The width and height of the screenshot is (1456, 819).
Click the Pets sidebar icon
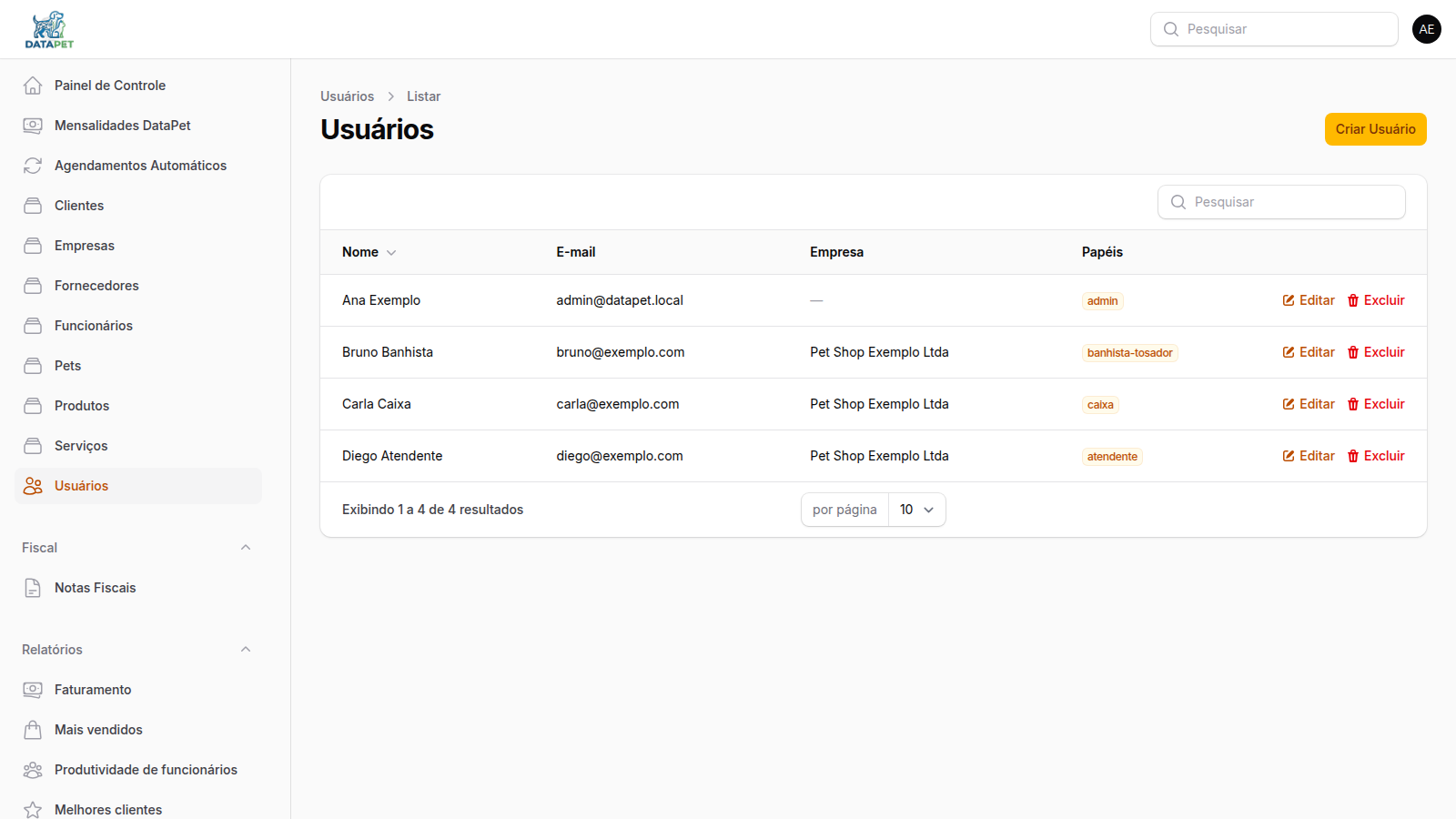click(33, 366)
